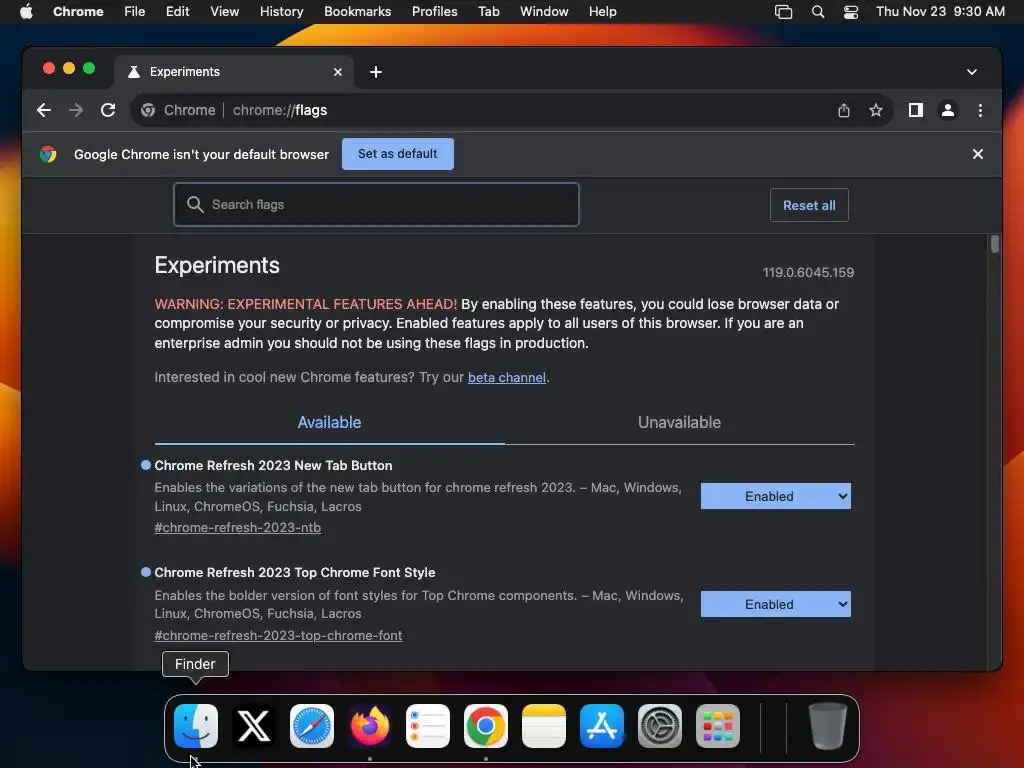Screen dimensions: 1024x768
Task: Open Launchpad from the Dock
Action: point(718,726)
